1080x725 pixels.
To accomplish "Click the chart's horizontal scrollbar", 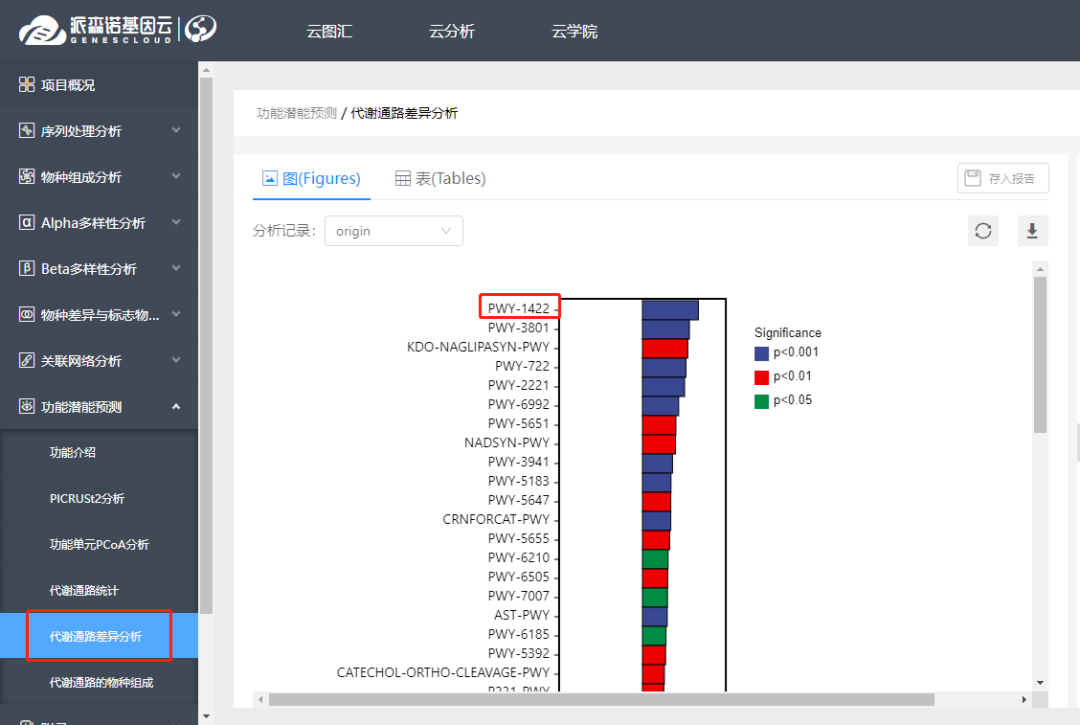I will click(x=600, y=699).
